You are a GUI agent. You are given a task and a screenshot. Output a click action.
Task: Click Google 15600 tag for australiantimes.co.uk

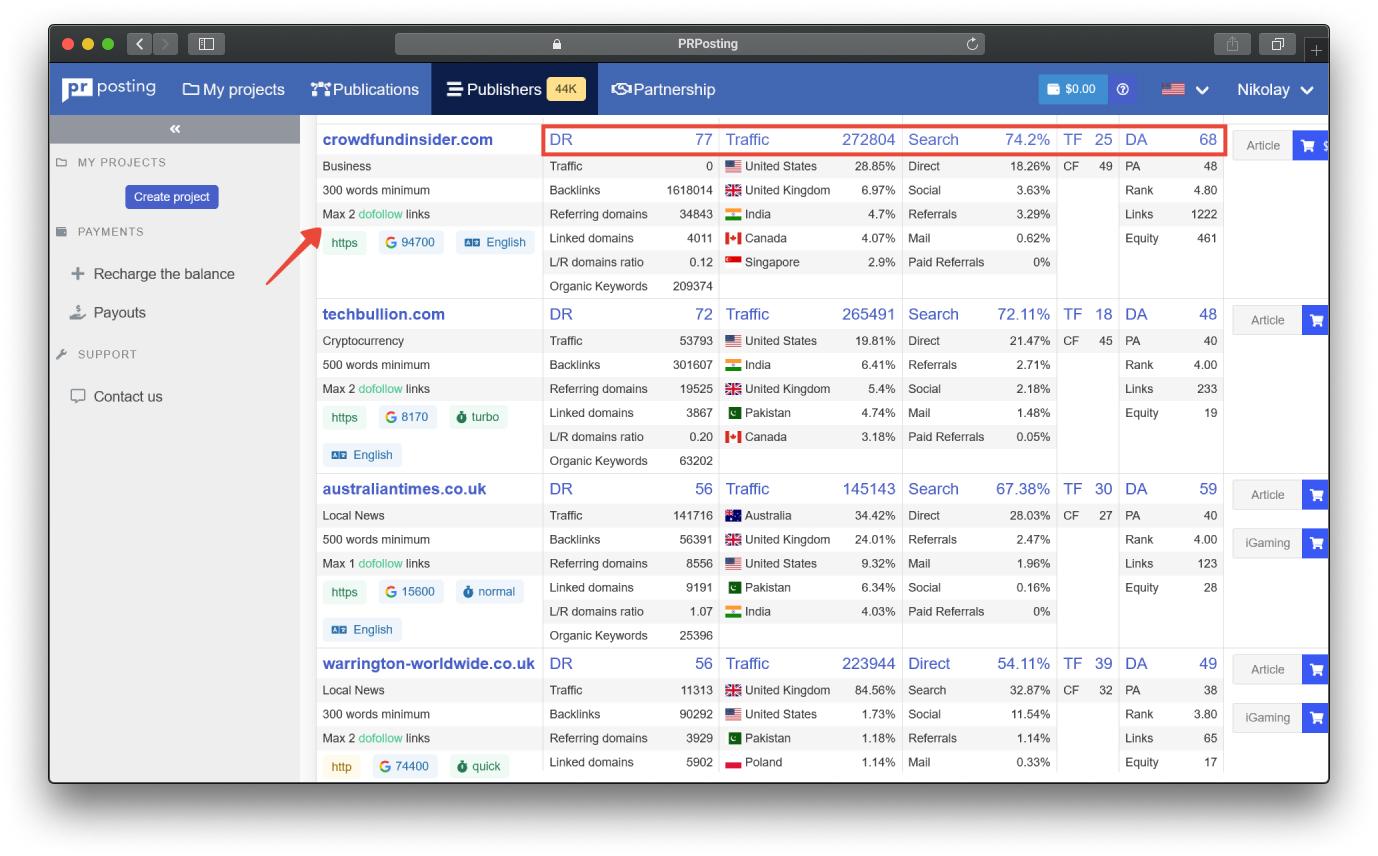point(410,592)
